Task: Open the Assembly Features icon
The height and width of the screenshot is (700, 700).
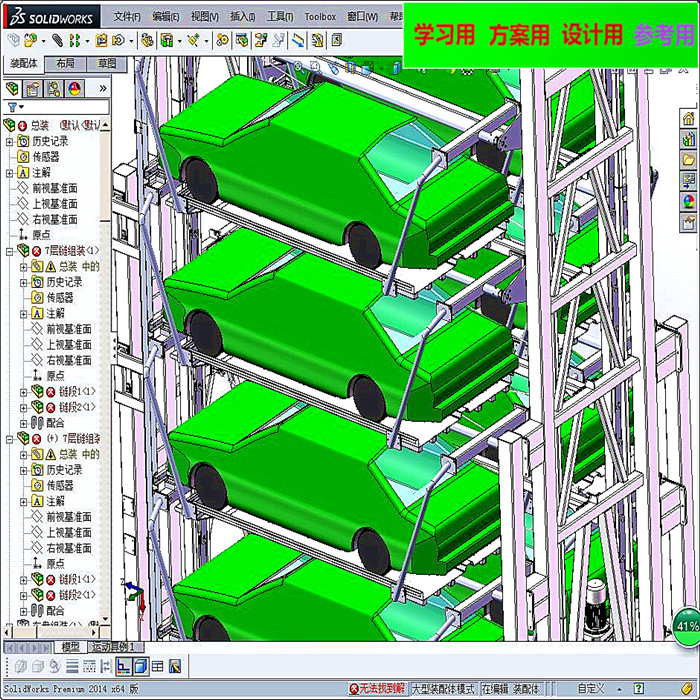Action: pyautogui.click(x=167, y=41)
